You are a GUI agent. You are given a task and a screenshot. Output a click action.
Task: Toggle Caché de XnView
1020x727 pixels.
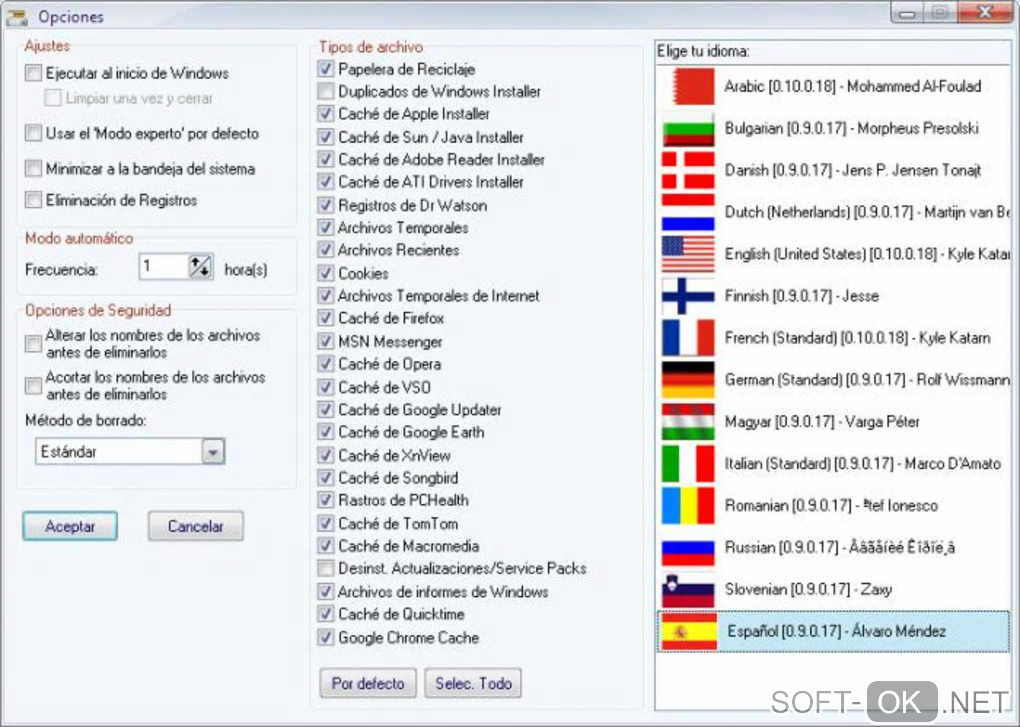click(x=326, y=455)
